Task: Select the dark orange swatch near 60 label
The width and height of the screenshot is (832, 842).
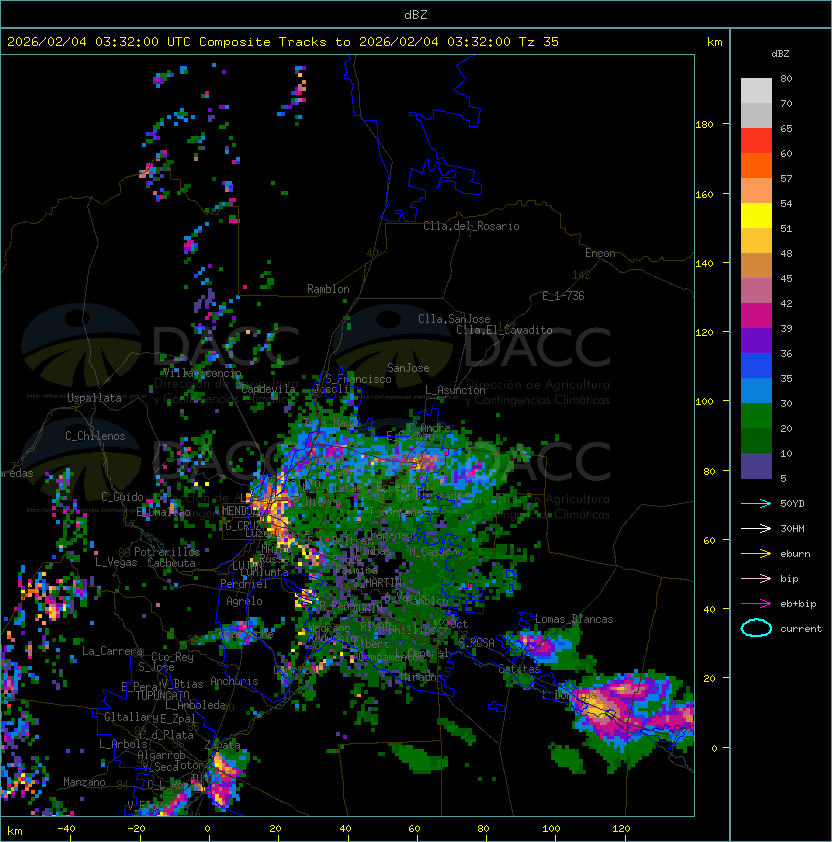Action: (x=756, y=165)
